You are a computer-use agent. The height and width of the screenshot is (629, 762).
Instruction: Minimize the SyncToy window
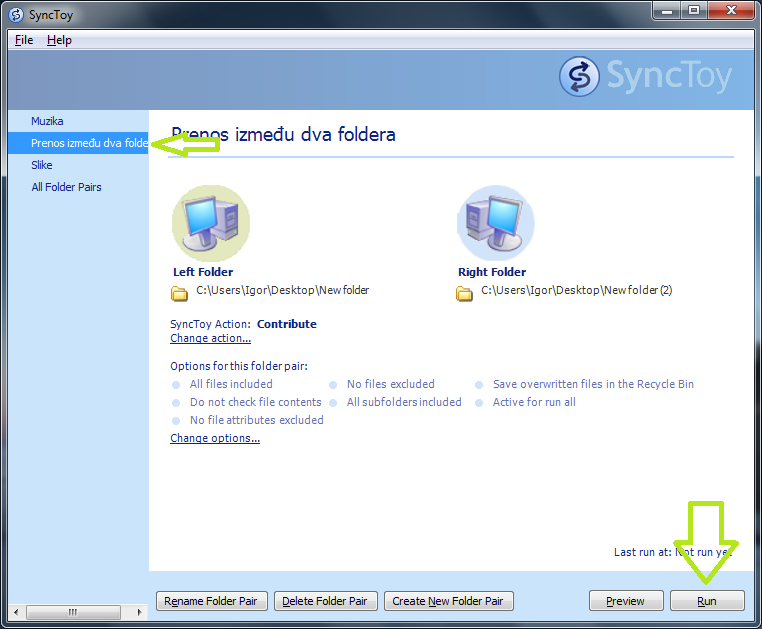tap(667, 11)
